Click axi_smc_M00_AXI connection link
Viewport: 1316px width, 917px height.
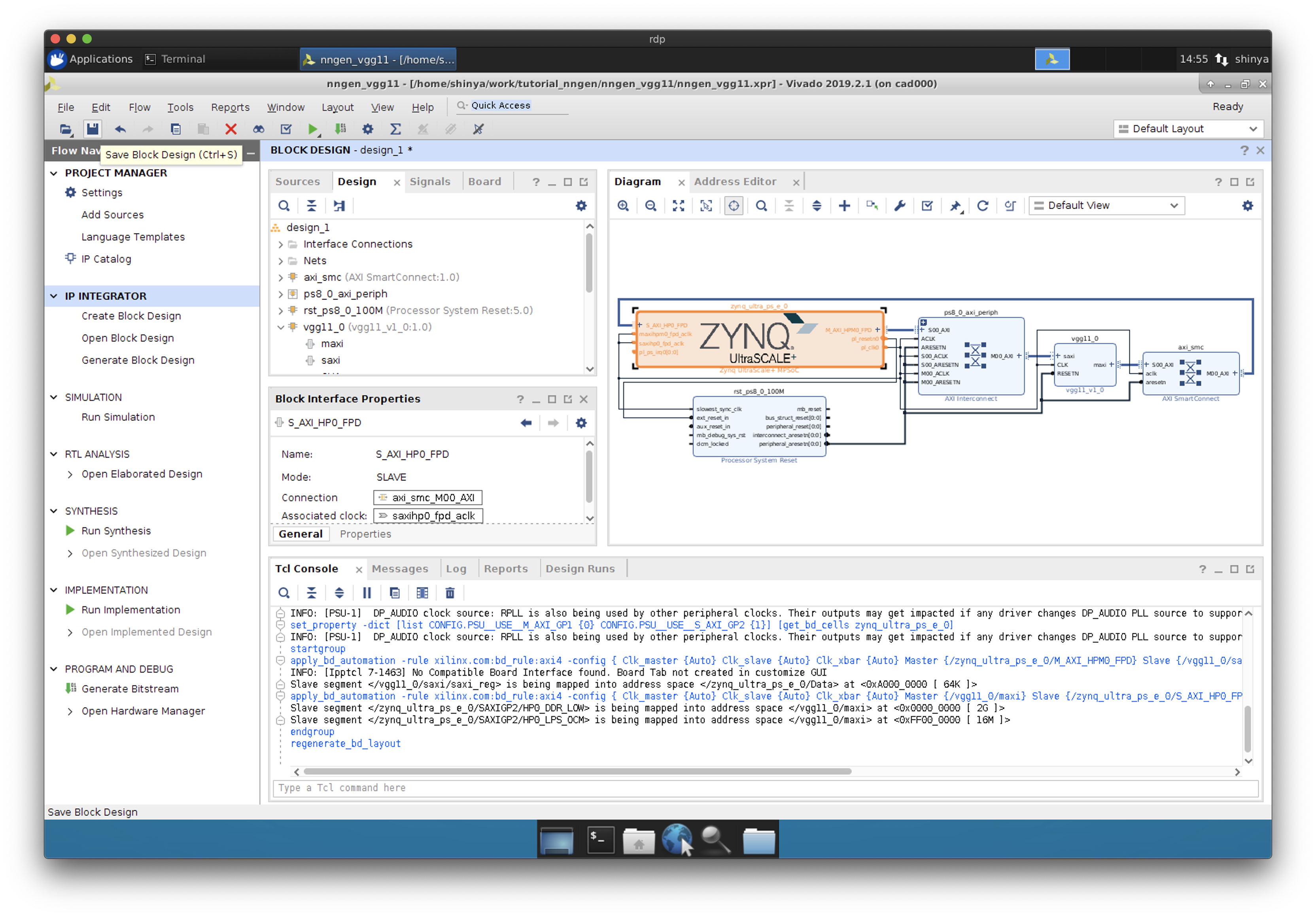click(x=433, y=498)
